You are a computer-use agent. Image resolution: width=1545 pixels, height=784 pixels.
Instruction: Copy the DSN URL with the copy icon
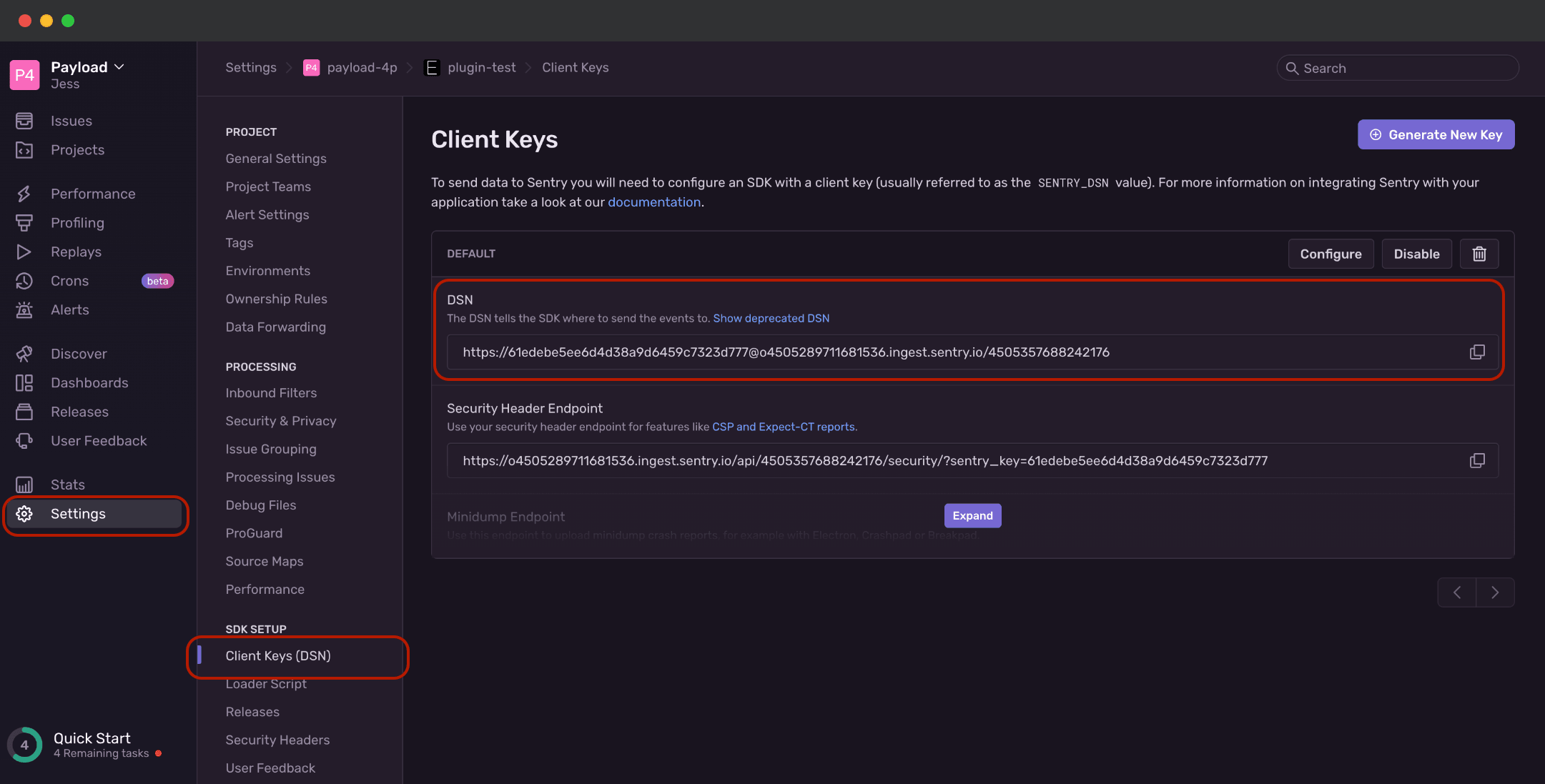tap(1477, 352)
